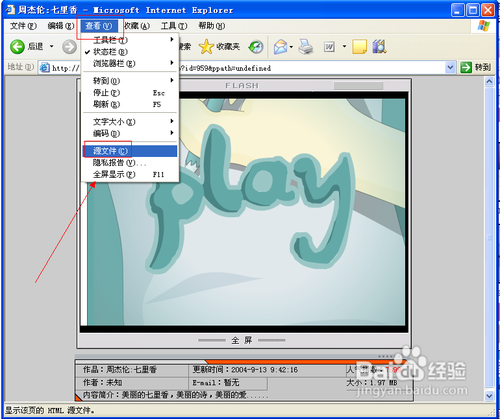This screenshot has height=419, width=500.
Task: Select Stop (停止) menu item
Action: click(x=130, y=92)
